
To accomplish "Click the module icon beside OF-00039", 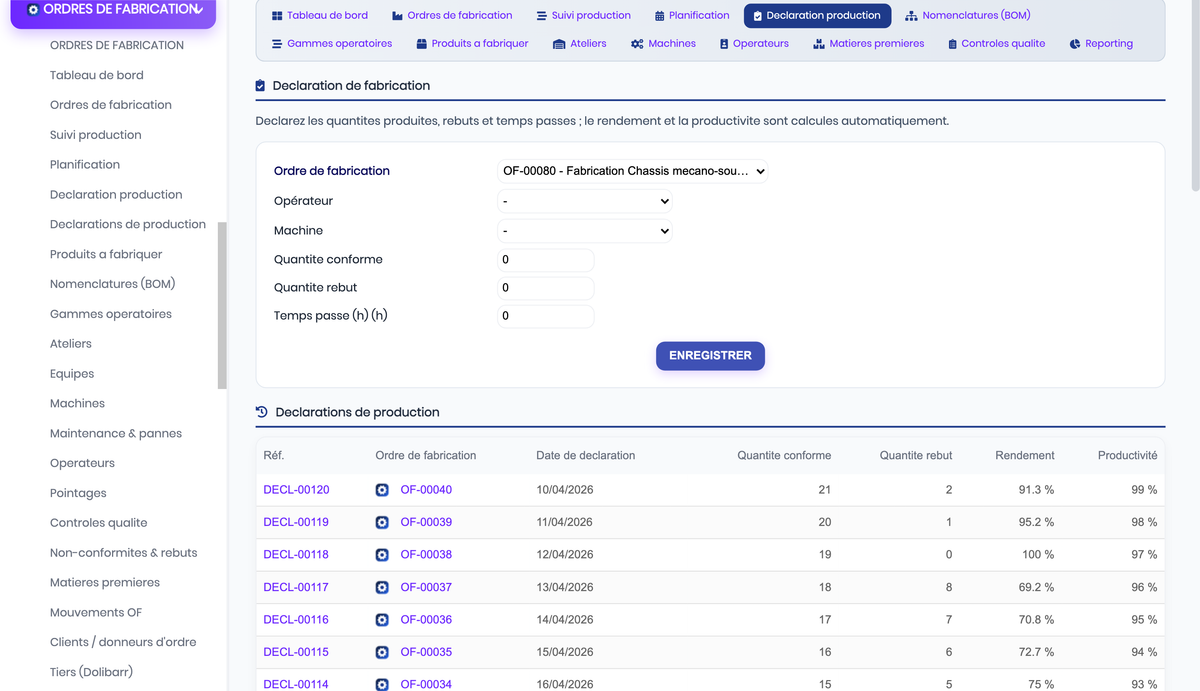I will coord(382,523).
